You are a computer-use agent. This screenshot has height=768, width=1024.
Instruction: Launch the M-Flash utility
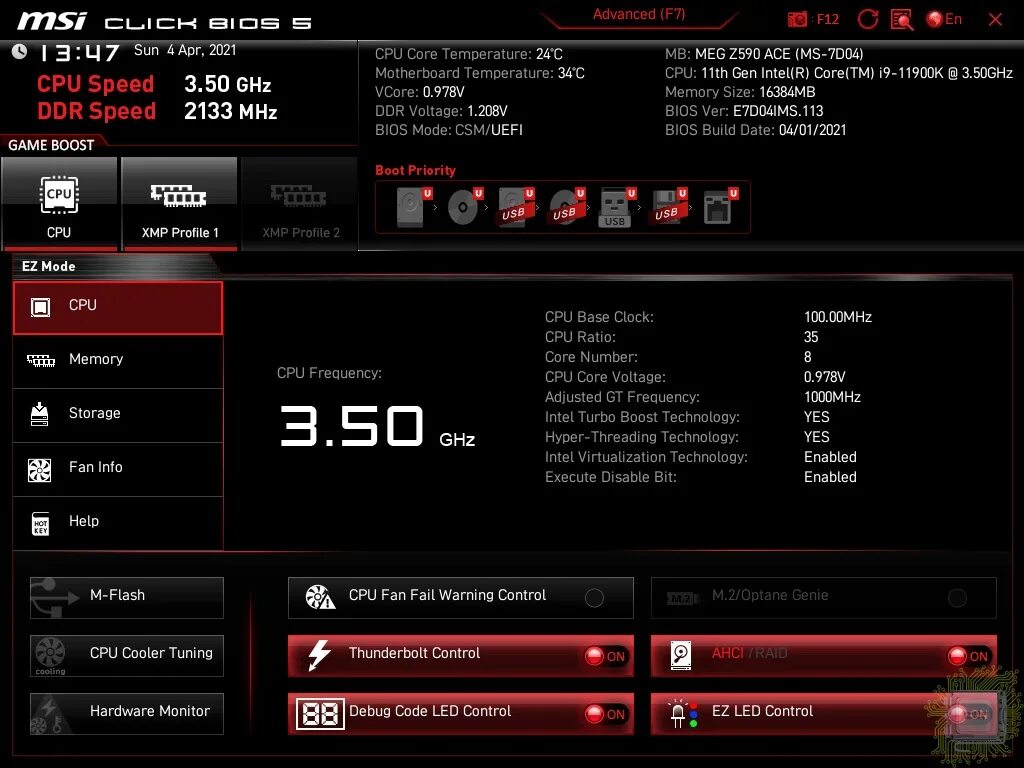(127, 597)
